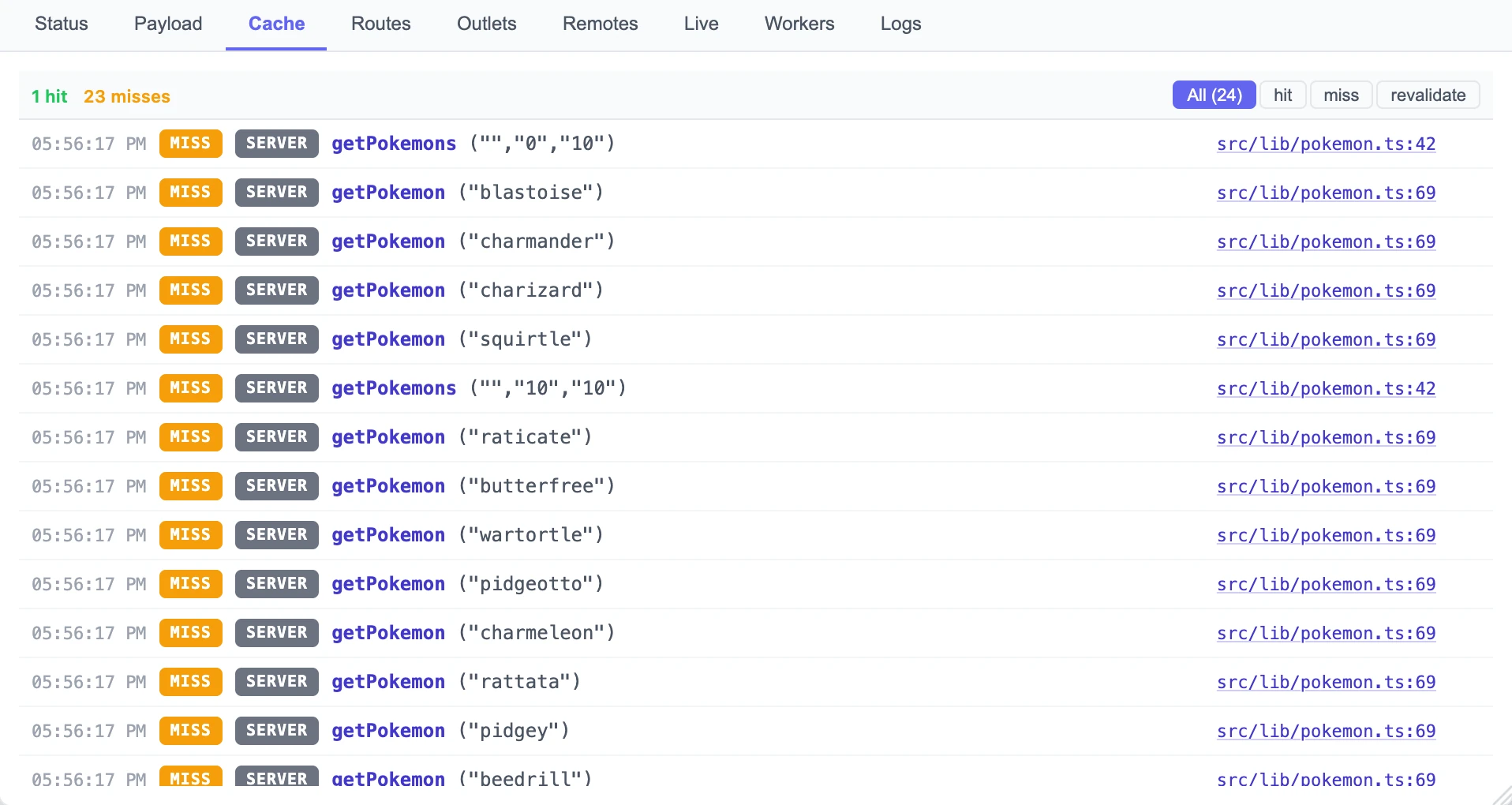Filter cache entries by hit
Viewport: 1512px width, 805px height.
click(1282, 95)
